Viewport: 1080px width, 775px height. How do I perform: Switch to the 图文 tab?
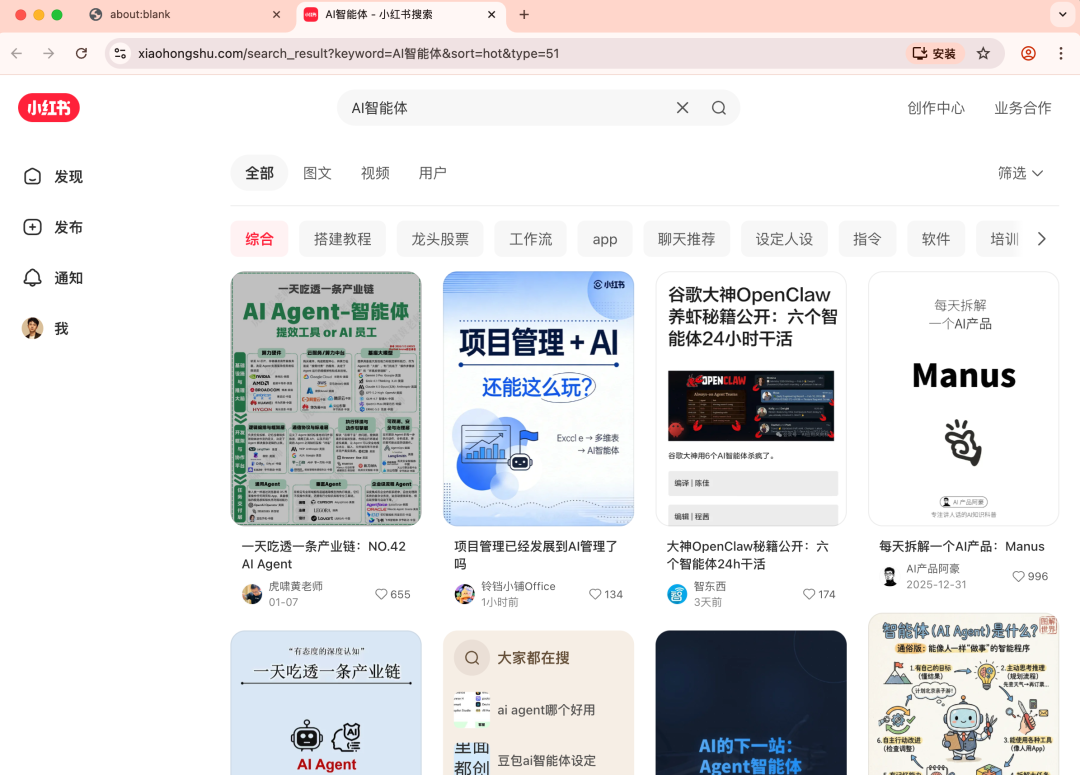point(317,173)
